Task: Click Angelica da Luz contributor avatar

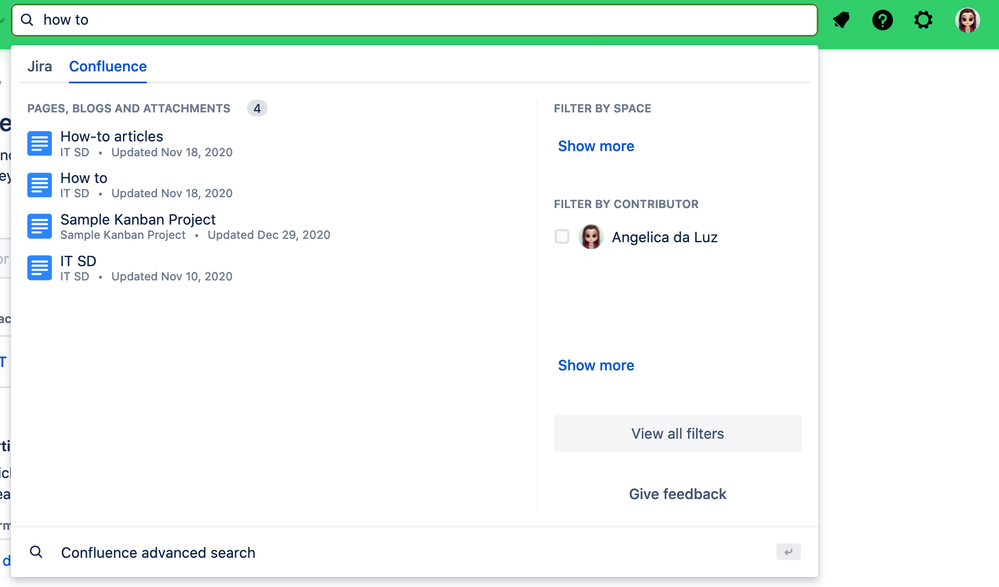Action: pos(591,237)
